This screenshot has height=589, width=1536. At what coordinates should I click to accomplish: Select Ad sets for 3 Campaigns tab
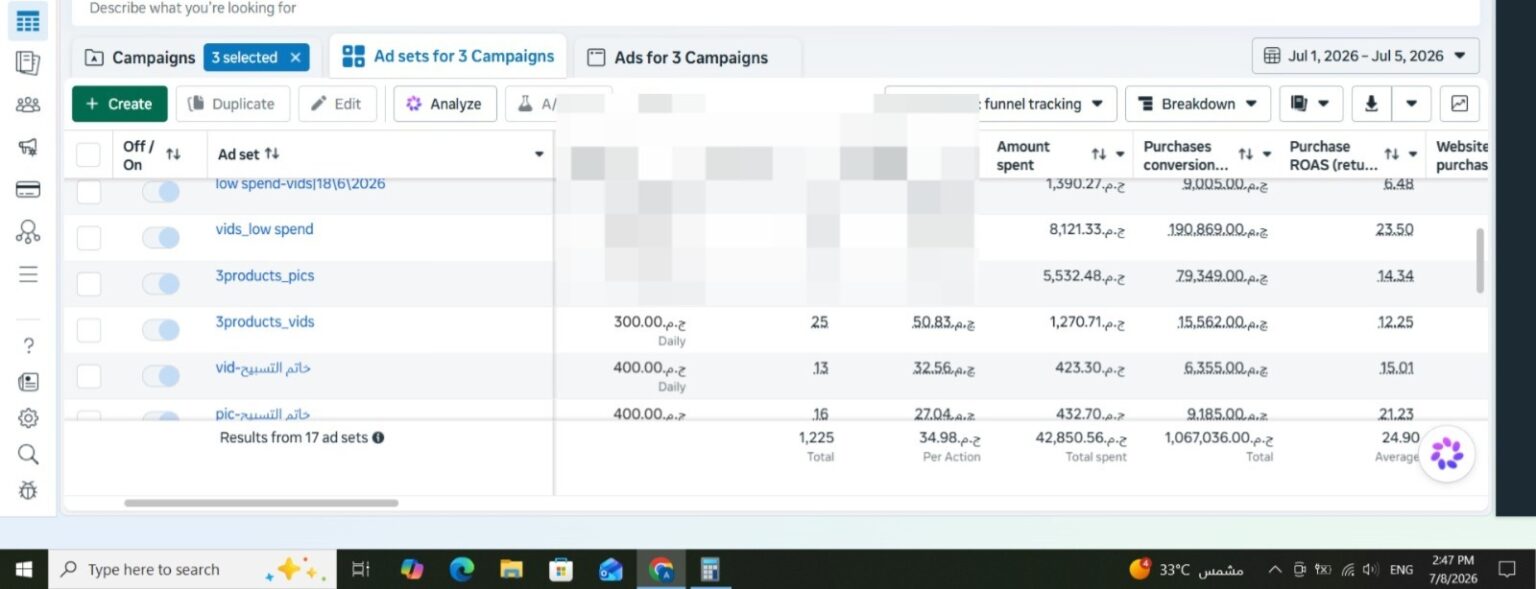tap(448, 56)
